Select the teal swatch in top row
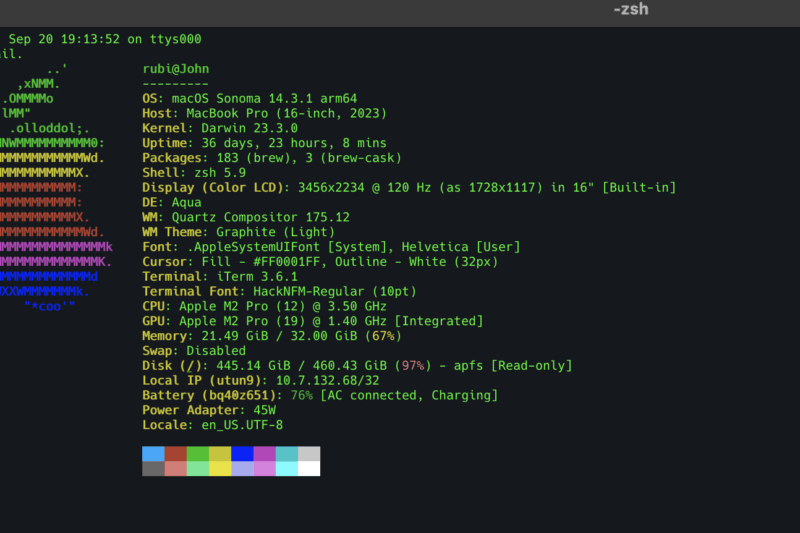The image size is (800, 533). [287, 453]
